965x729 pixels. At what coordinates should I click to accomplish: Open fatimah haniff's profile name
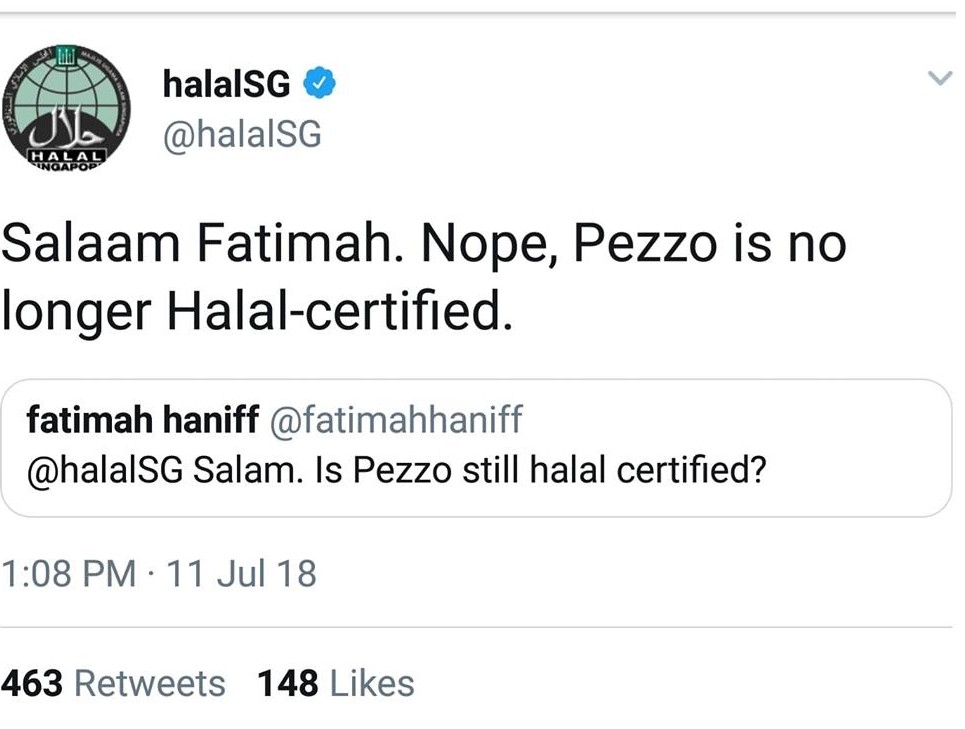pyautogui.click(x=143, y=420)
